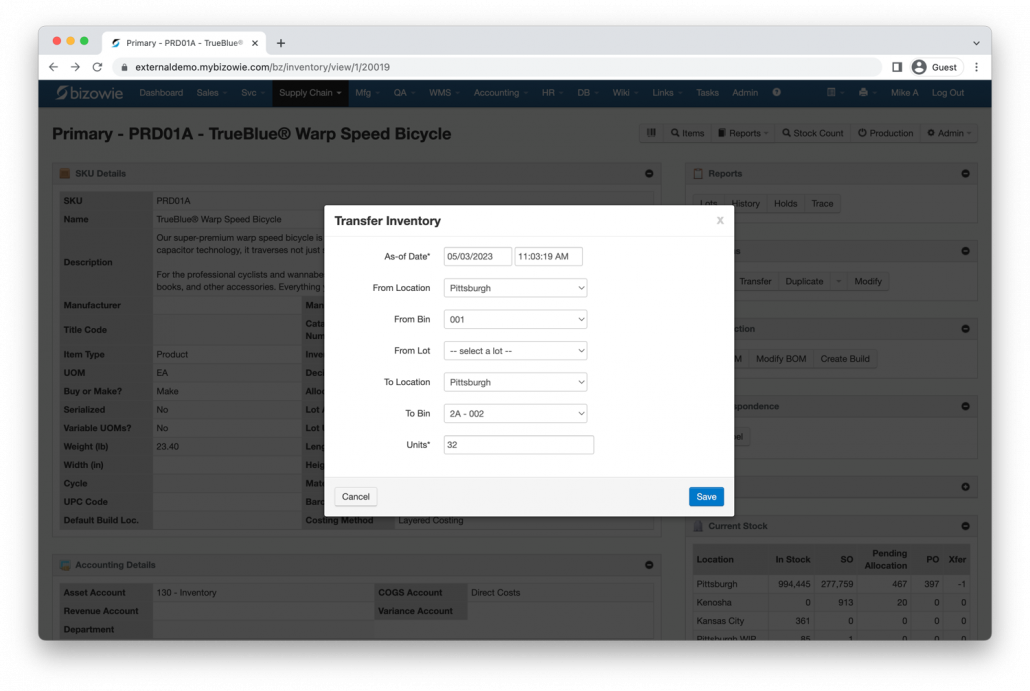Go back using the browser arrow
Image resolution: width=1030 pixels, height=691 pixels.
(53, 67)
